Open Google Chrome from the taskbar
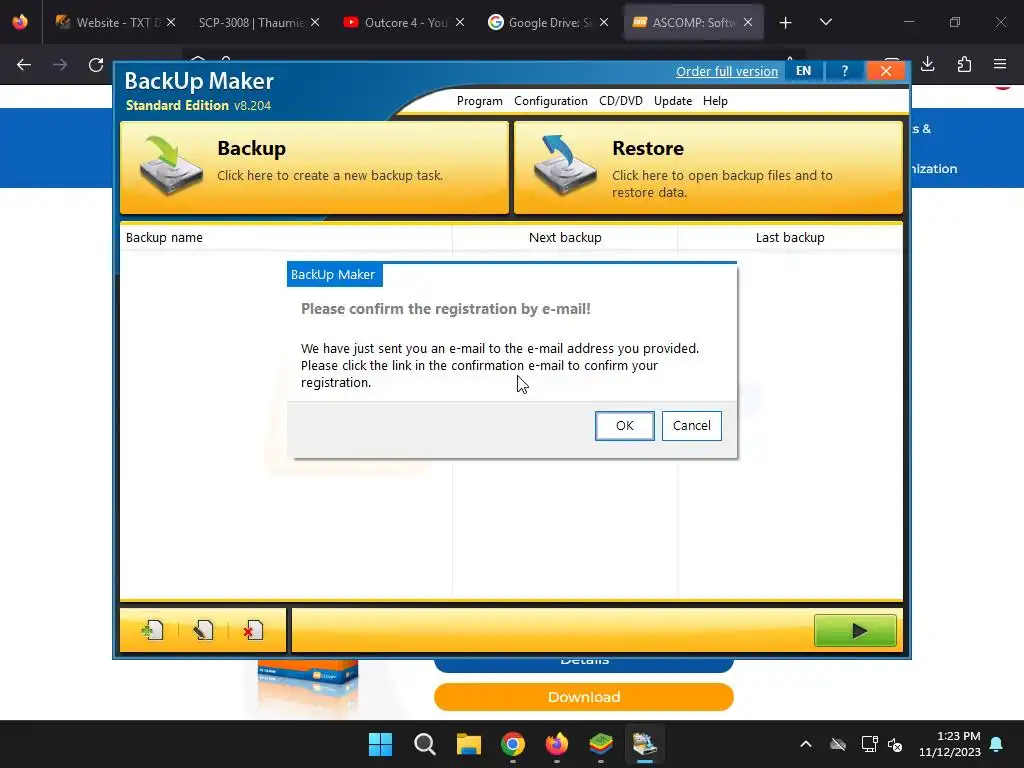The width and height of the screenshot is (1024, 768). click(x=513, y=744)
